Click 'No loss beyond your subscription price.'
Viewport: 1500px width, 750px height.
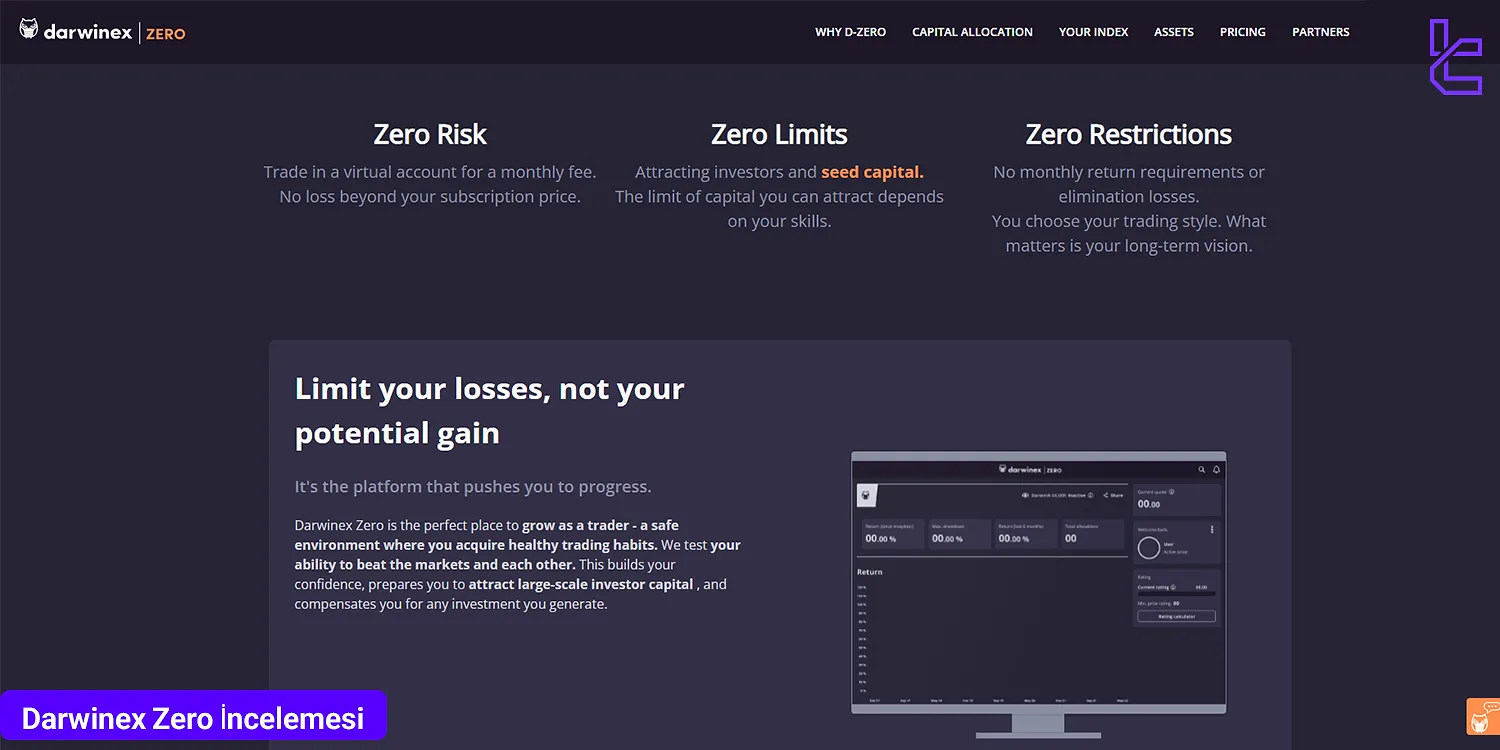(x=430, y=197)
